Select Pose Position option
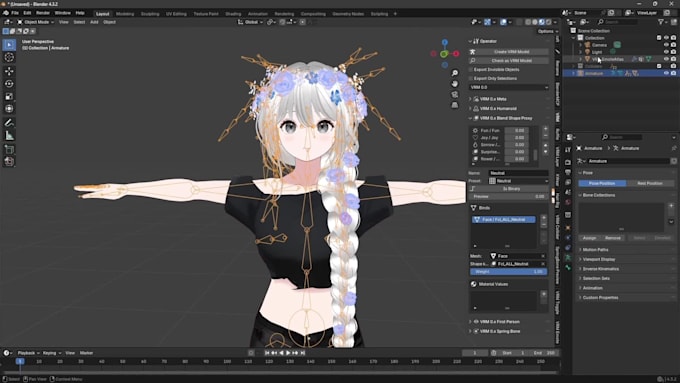 coord(602,183)
